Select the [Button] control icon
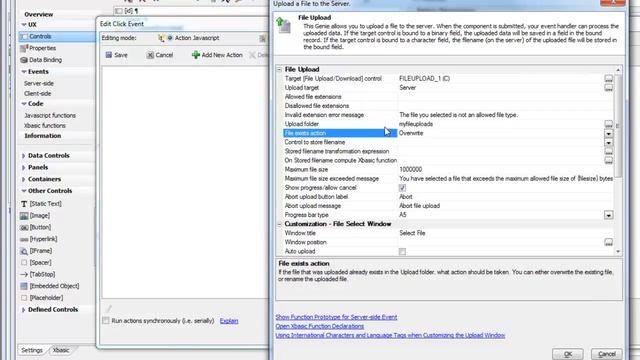Image resolution: width=640 pixels, height=360 pixels. coord(24,227)
